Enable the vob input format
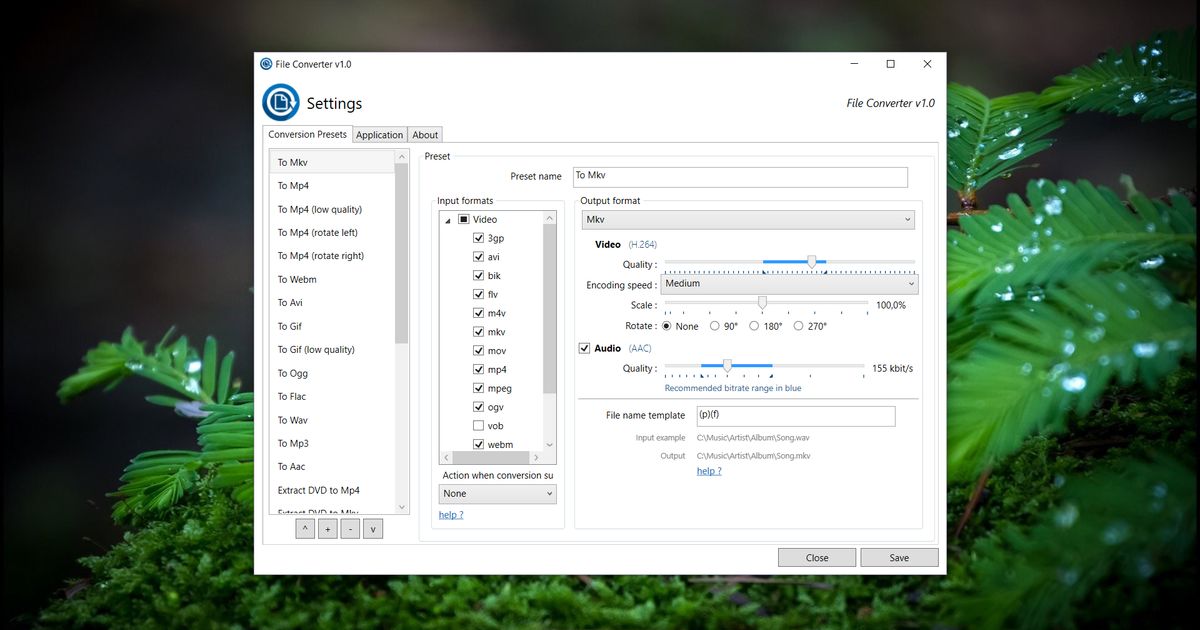 coord(479,425)
